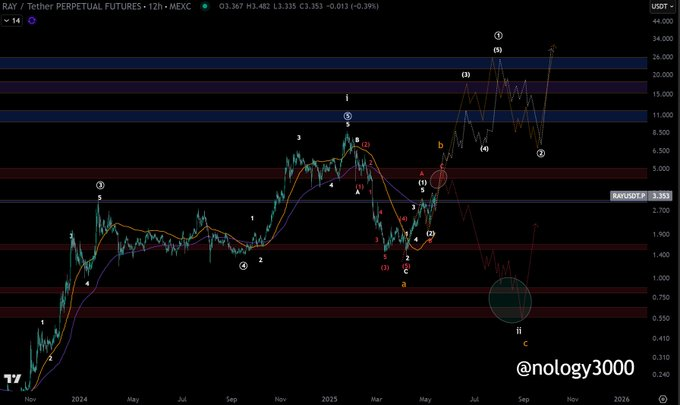Screen dimensions: 680x405
Task: Expand the USDT currency dropdown
Action: click(x=663, y=7)
